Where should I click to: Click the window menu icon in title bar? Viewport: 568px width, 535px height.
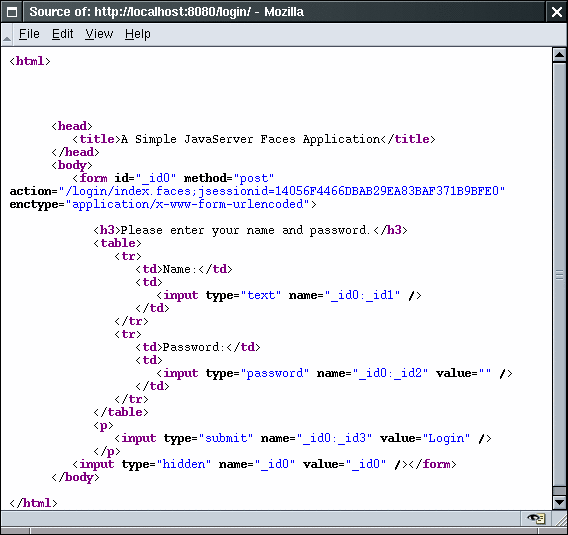point(12,12)
